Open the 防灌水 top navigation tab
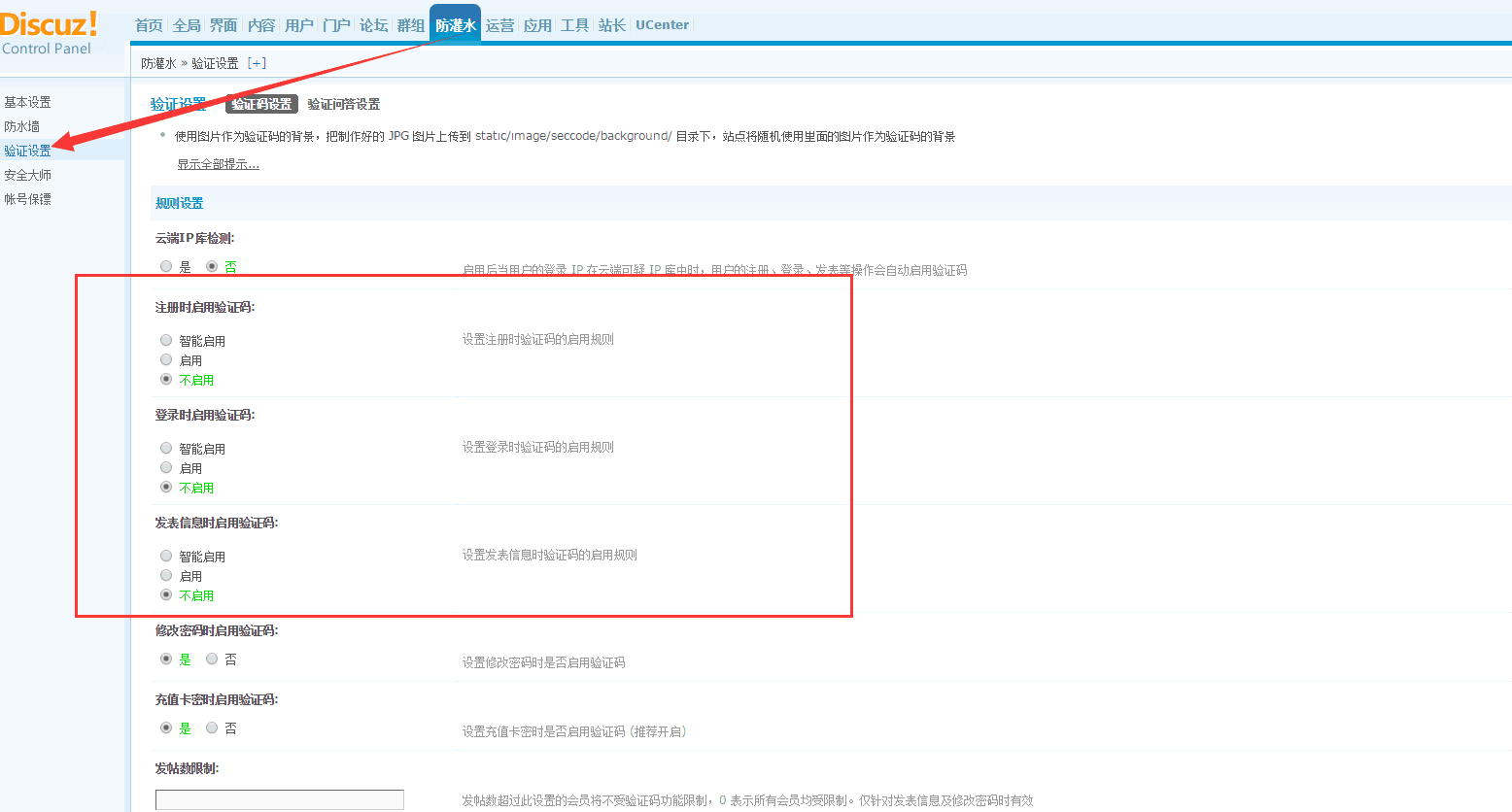 click(x=455, y=25)
